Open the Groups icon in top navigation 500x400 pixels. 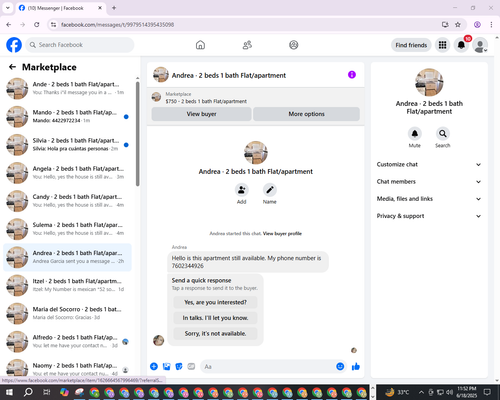294,45
